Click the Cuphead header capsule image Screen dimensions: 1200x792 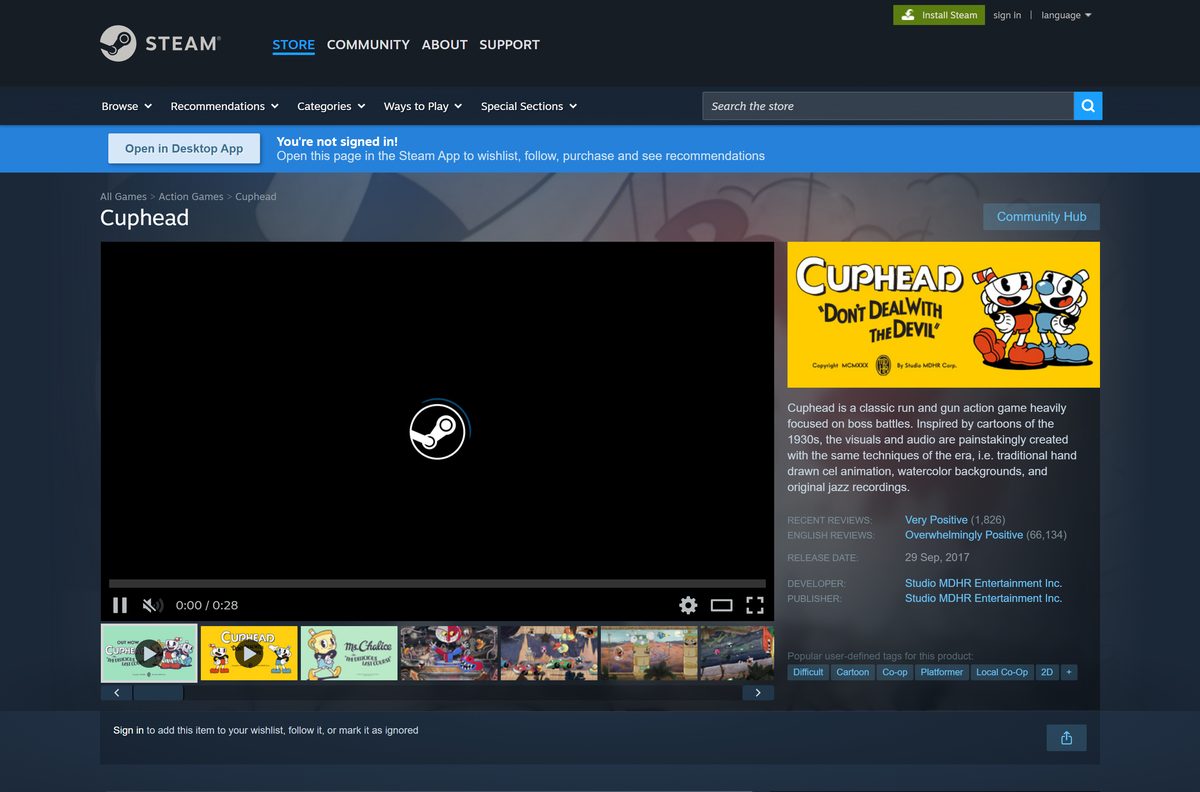click(x=943, y=314)
